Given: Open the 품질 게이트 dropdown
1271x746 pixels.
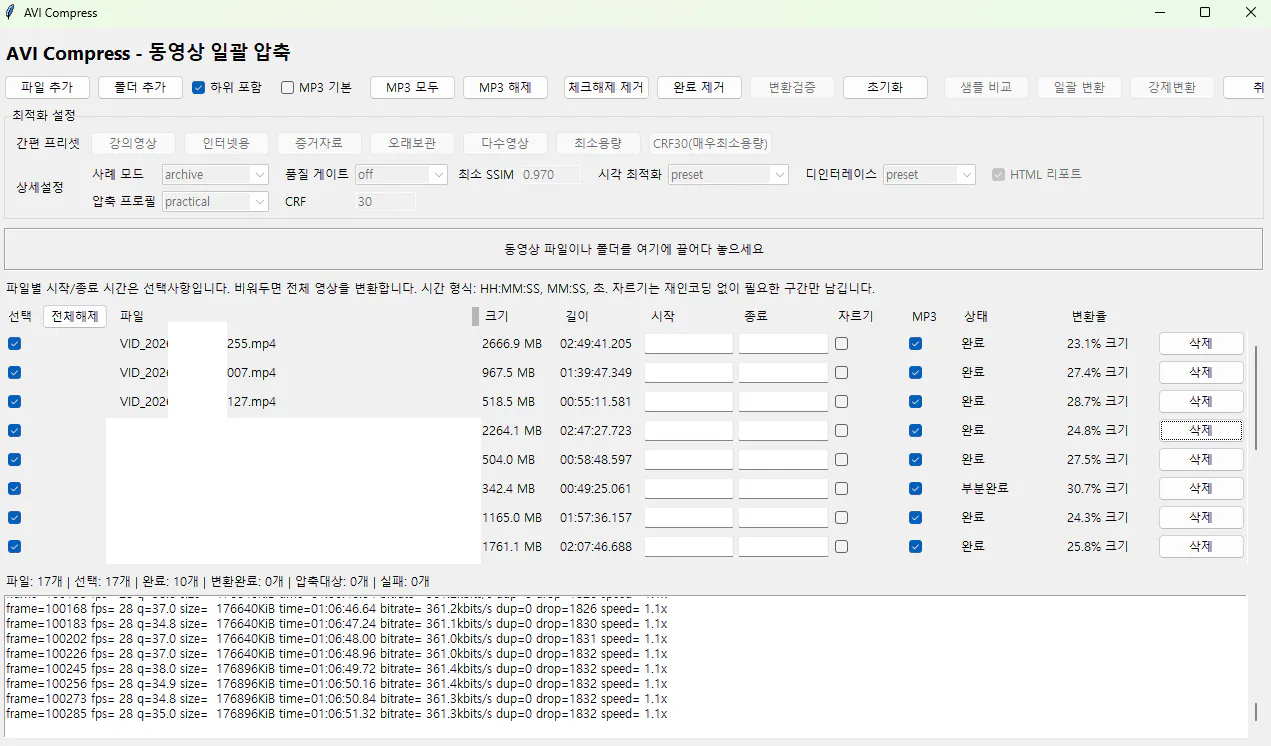Looking at the screenshot, I should pos(401,174).
